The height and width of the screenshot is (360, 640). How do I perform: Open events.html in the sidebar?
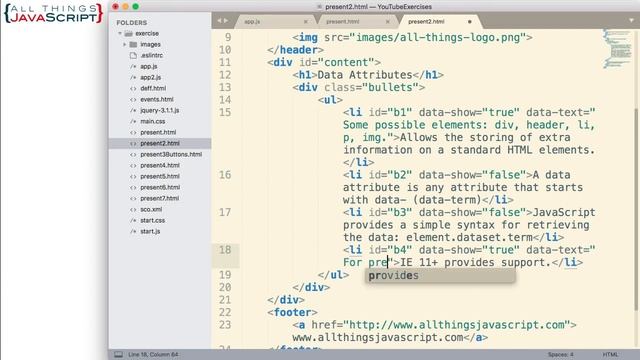157,100
